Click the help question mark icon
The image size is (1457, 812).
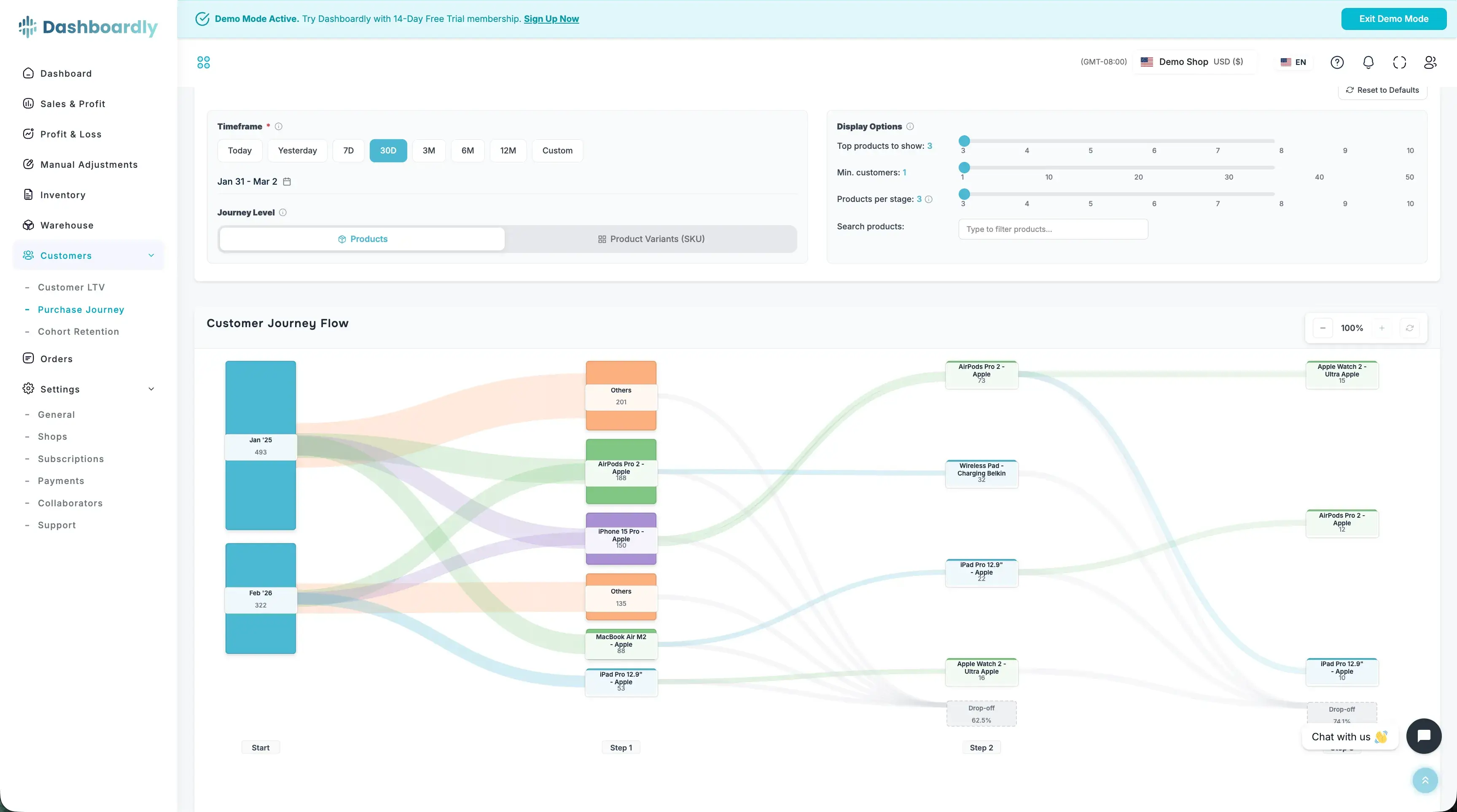1336,62
